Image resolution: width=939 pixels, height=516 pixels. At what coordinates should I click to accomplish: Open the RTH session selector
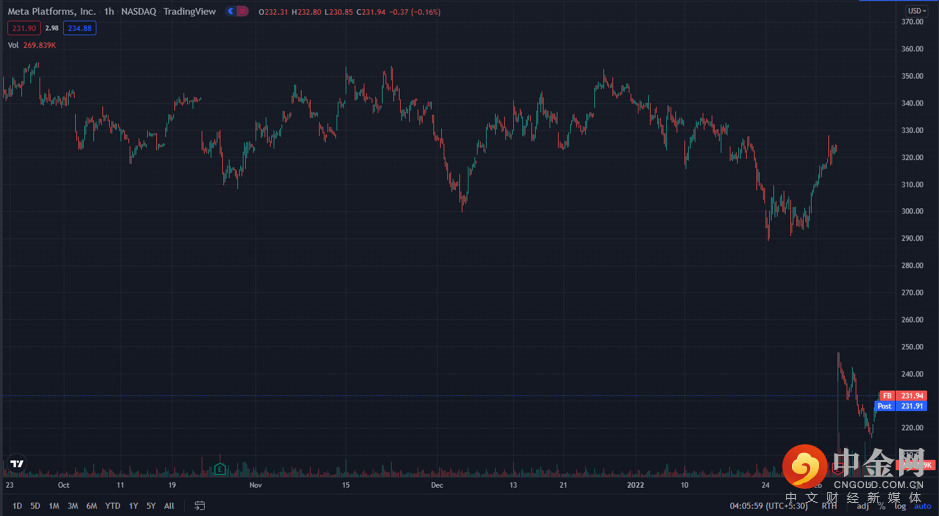click(829, 506)
